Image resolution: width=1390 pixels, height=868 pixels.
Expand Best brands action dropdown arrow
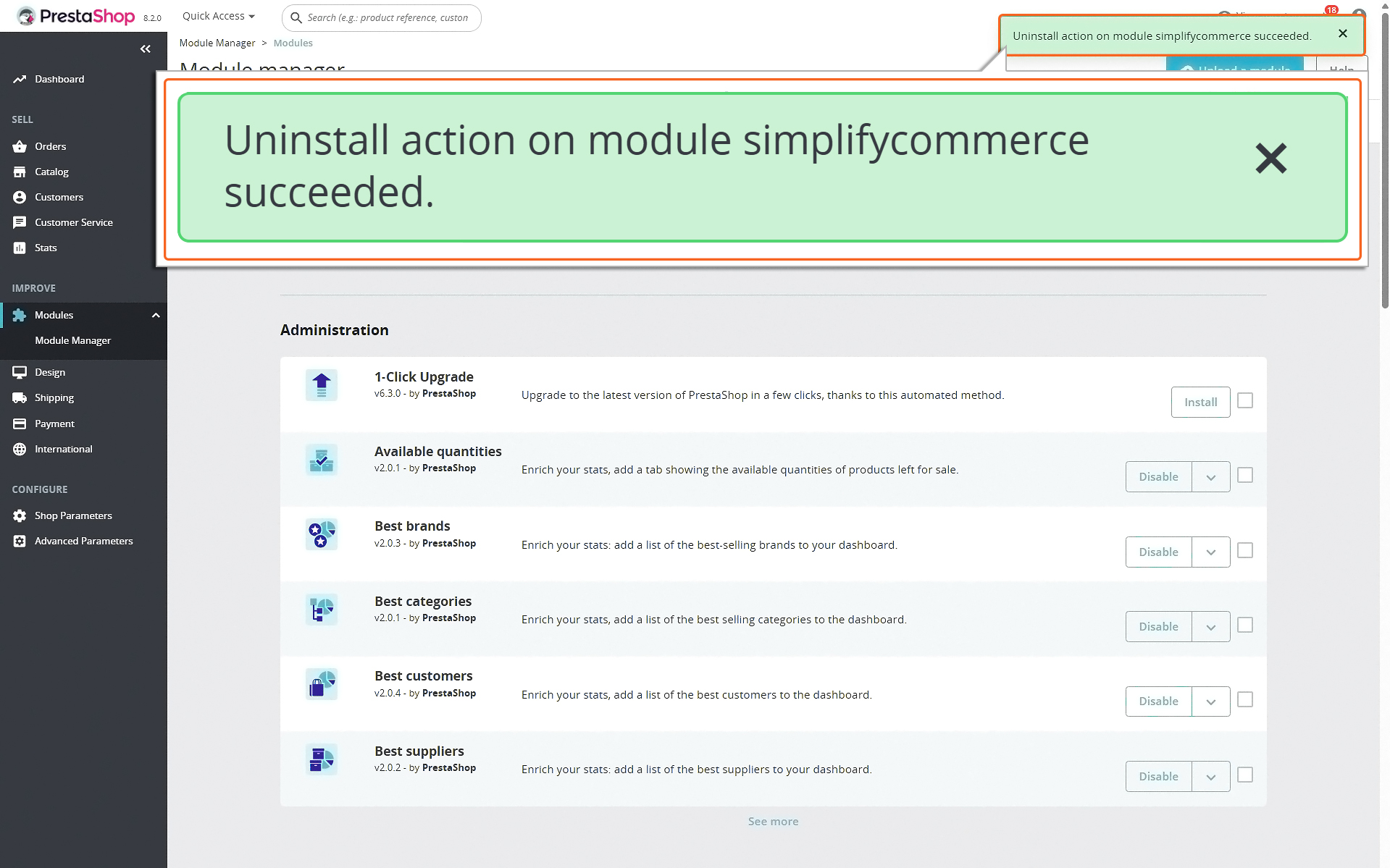(1211, 552)
